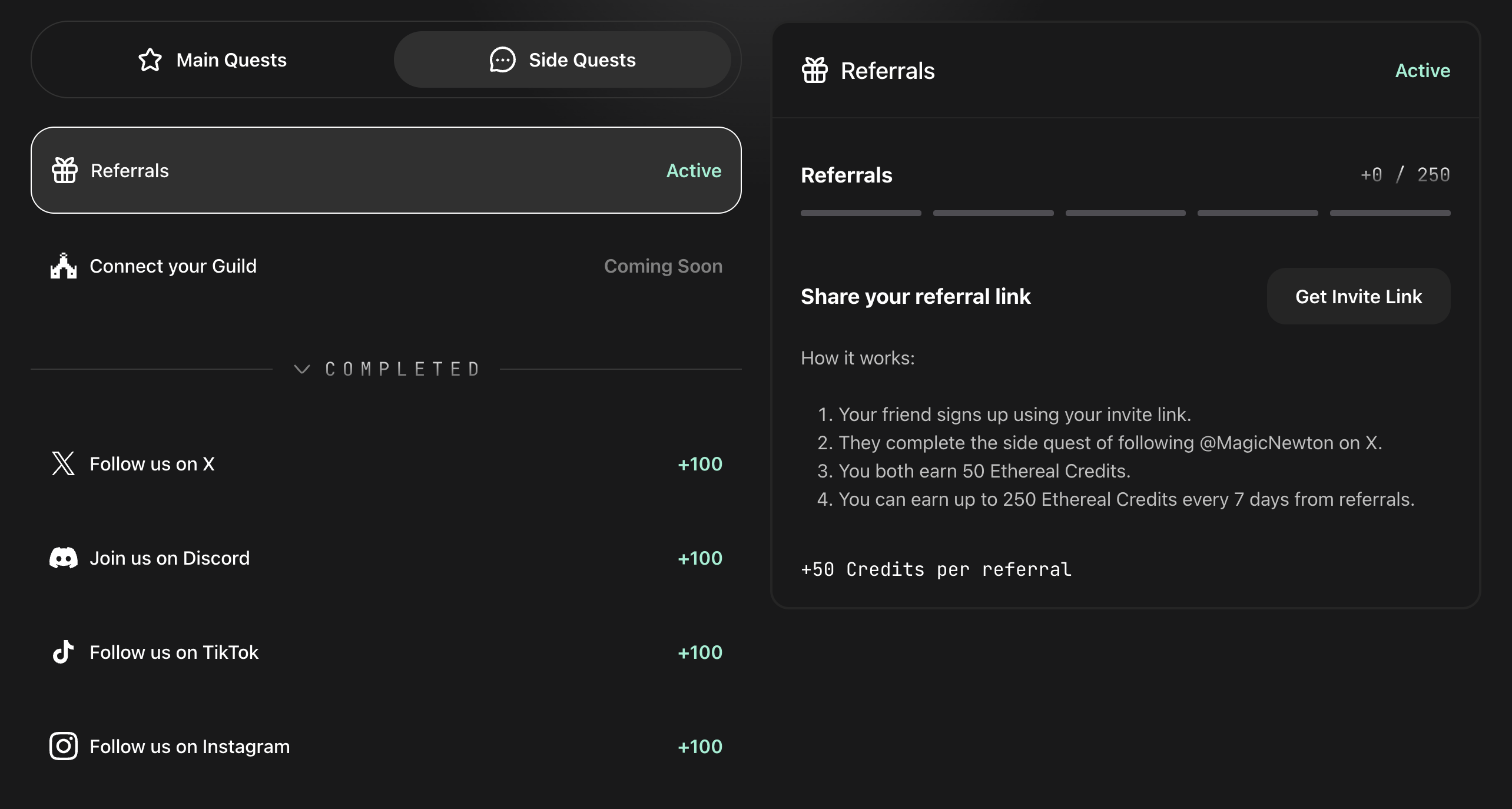Select the Side Quests tab
This screenshot has height=809, width=1512.
(x=562, y=60)
